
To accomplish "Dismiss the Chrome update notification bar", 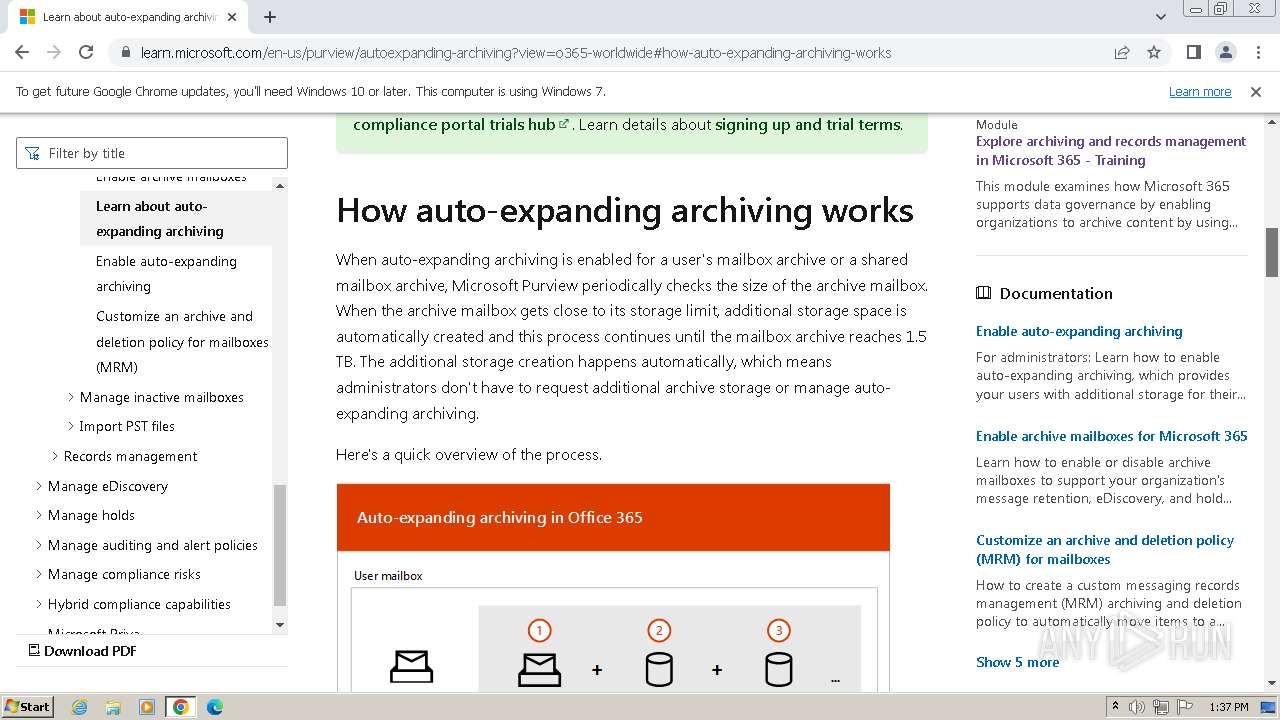I will click(1256, 92).
